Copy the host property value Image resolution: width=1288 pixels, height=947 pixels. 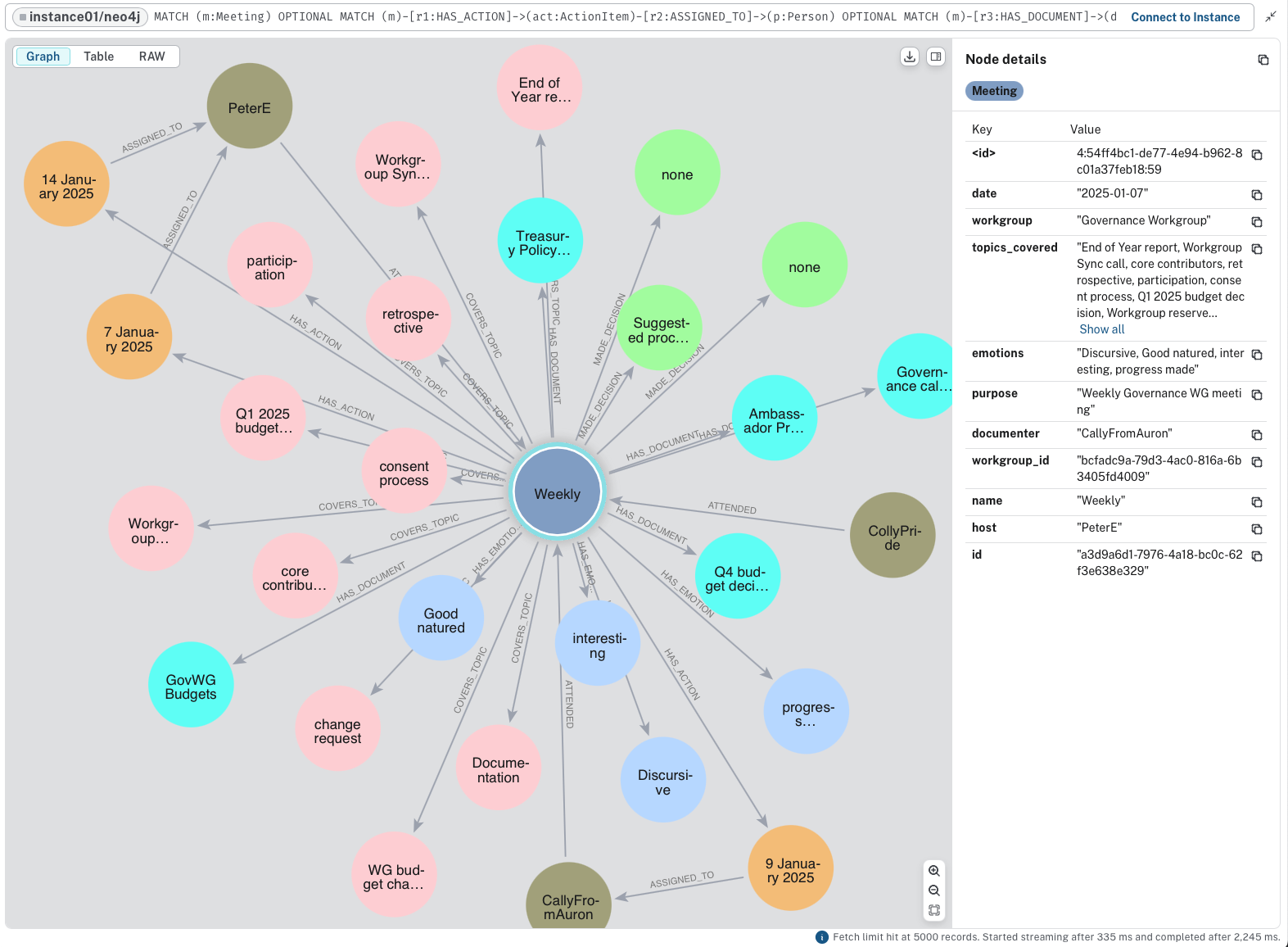(1257, 529)
